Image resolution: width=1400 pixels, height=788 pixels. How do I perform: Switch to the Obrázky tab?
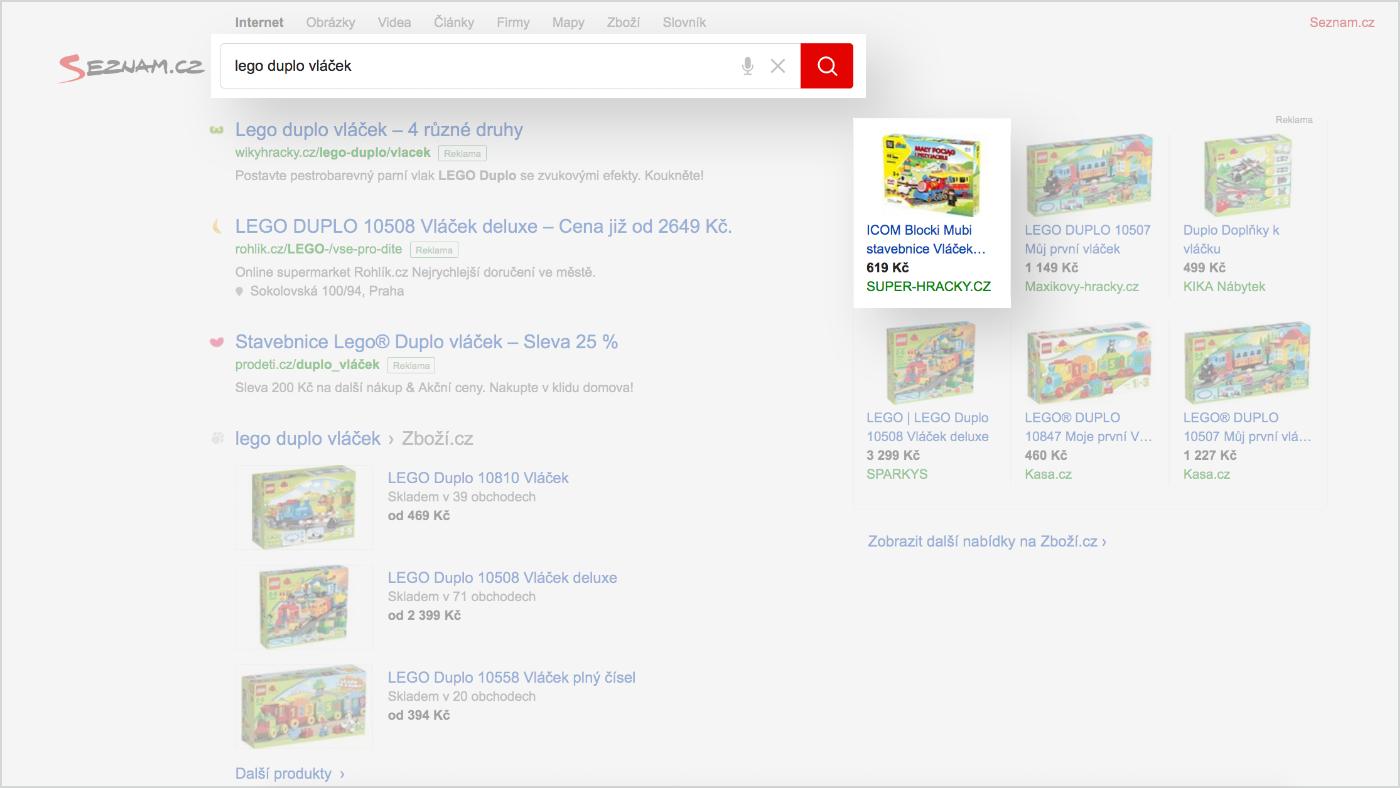point(331,22)
